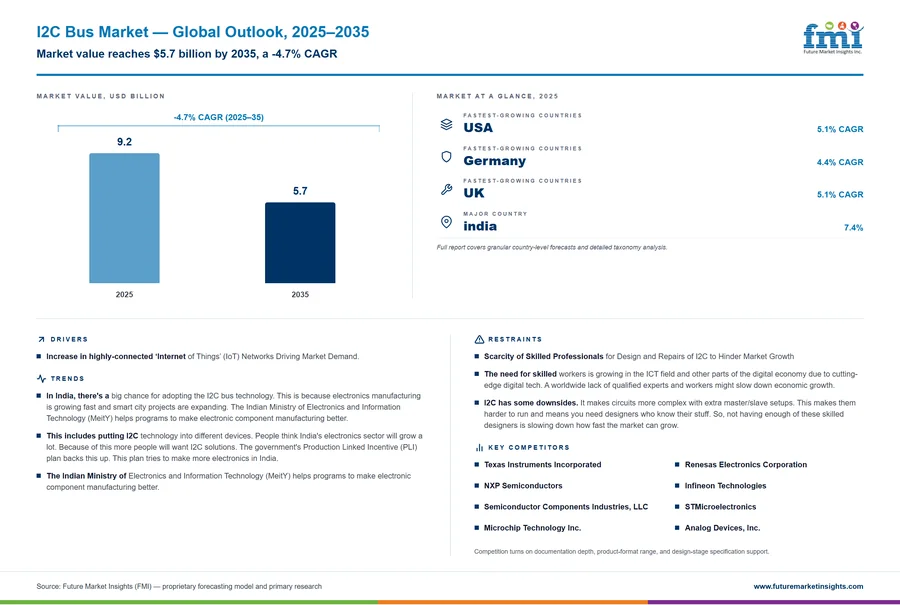The width and height of the screenshot is (900, 605).
Task: Select the Germany country name
Action: coord(495,161)
